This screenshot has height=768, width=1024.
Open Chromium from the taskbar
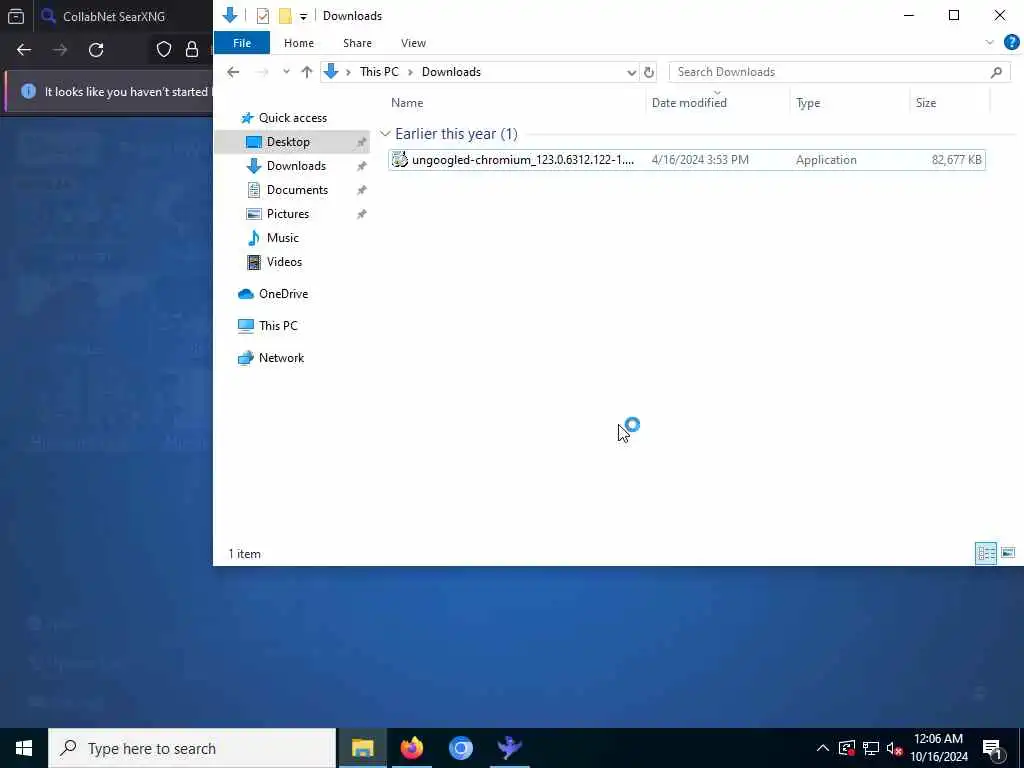(460, 748)
